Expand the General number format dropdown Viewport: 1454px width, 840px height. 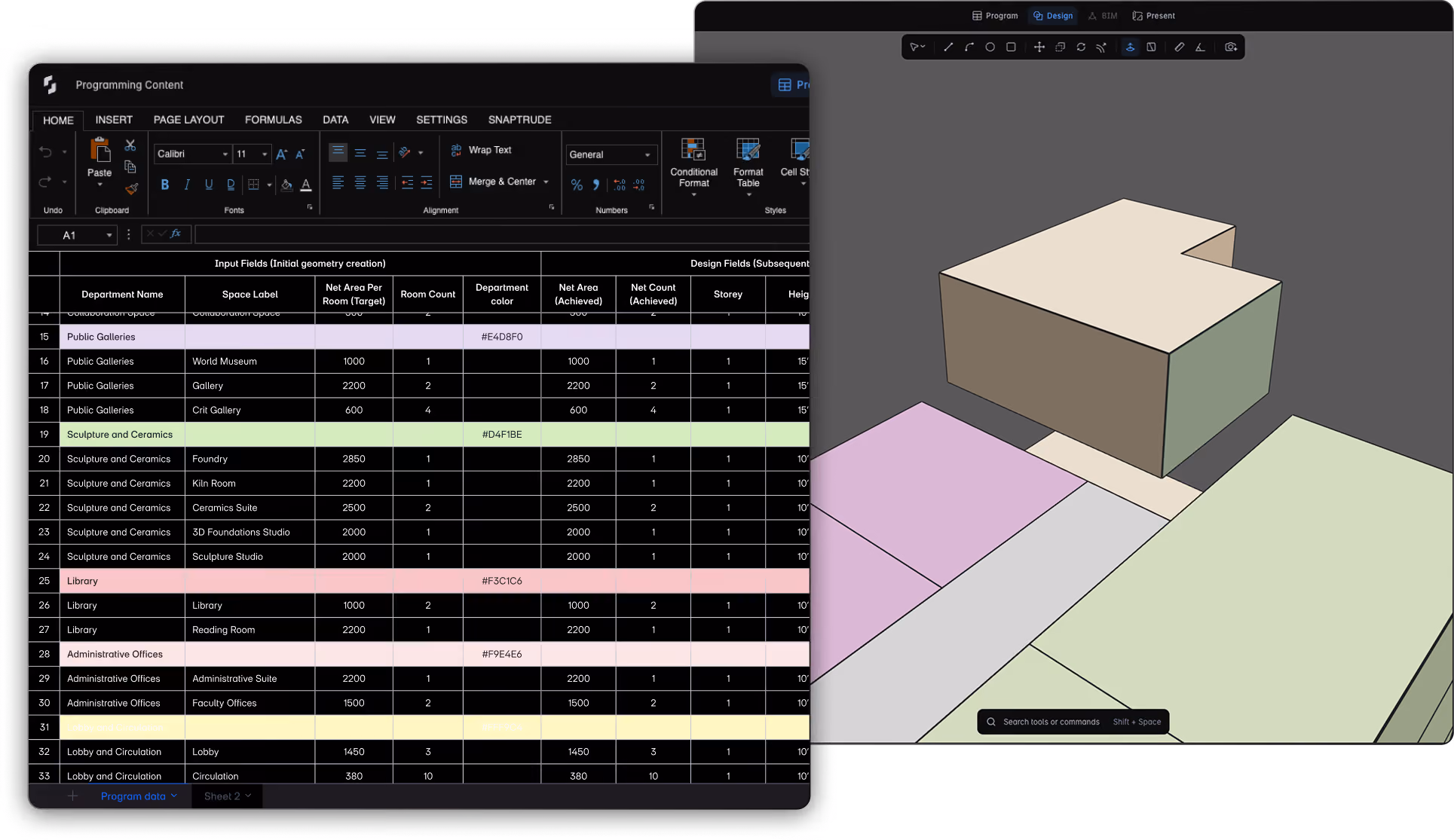tap(611, 154)
